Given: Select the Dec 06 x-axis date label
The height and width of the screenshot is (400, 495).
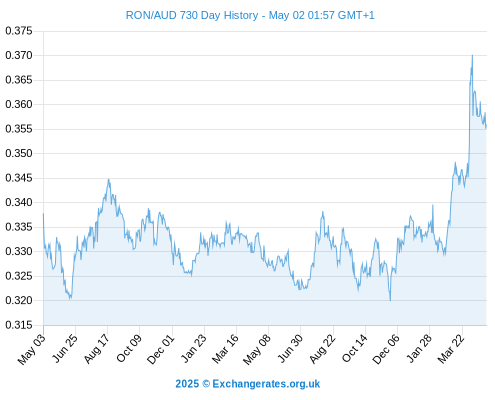Looking at the screenshot, I should pos(387,349).
